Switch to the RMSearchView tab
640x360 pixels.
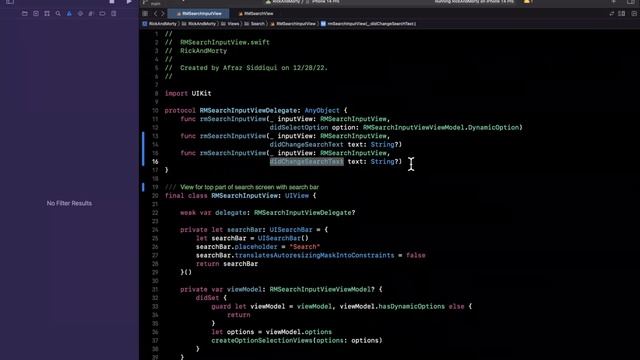pos(256,13)
